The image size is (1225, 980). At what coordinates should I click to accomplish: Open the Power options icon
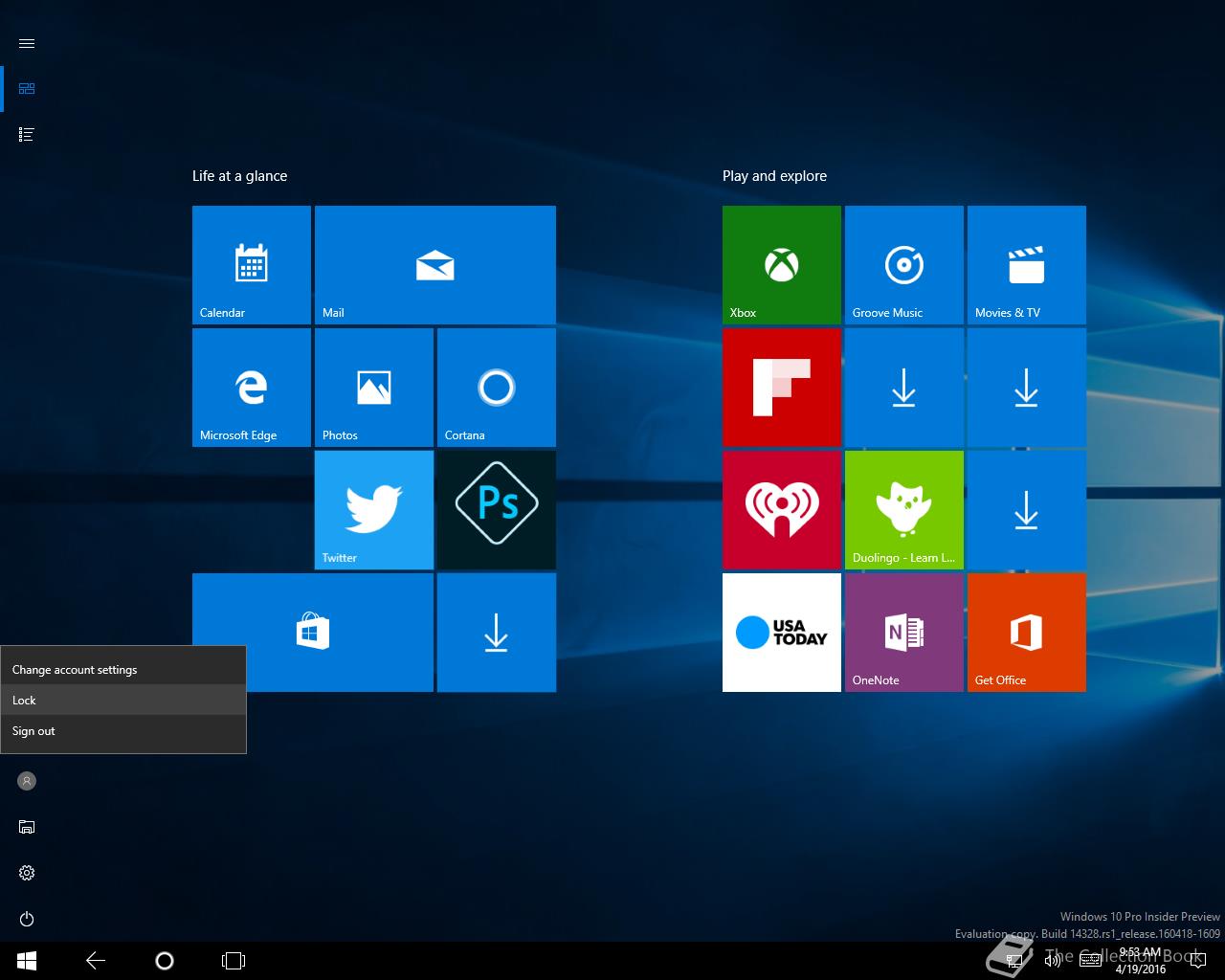(27, 919)
